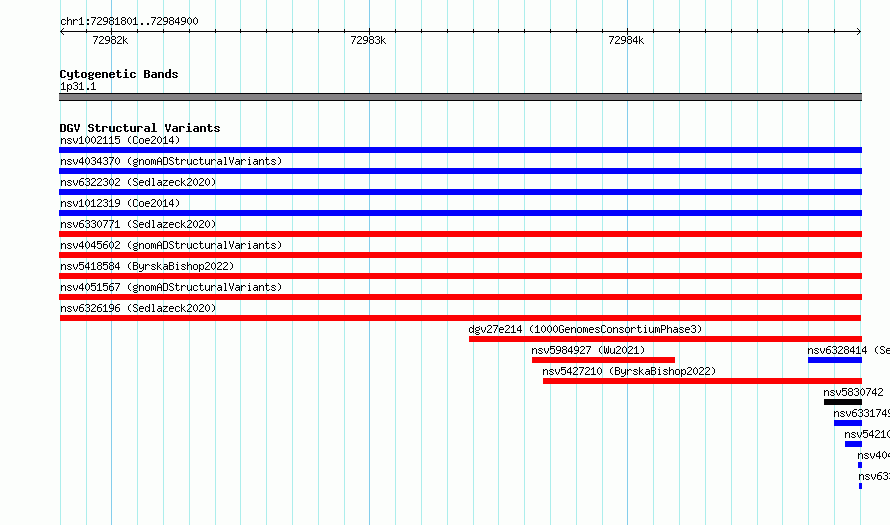The height and width of the screenshot is (525, 890).
Task: Click the 1p31.1 band label
Action: pos(78,87)
